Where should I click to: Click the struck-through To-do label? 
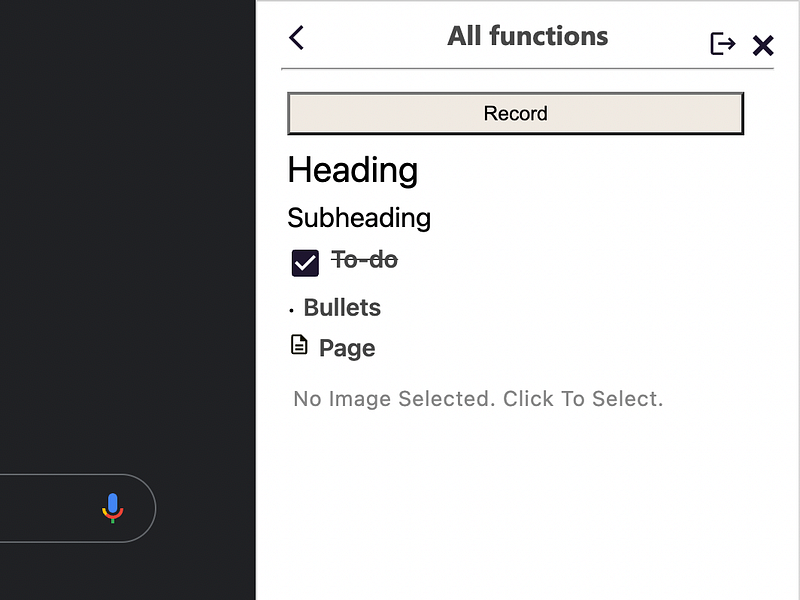pos(364,260)
